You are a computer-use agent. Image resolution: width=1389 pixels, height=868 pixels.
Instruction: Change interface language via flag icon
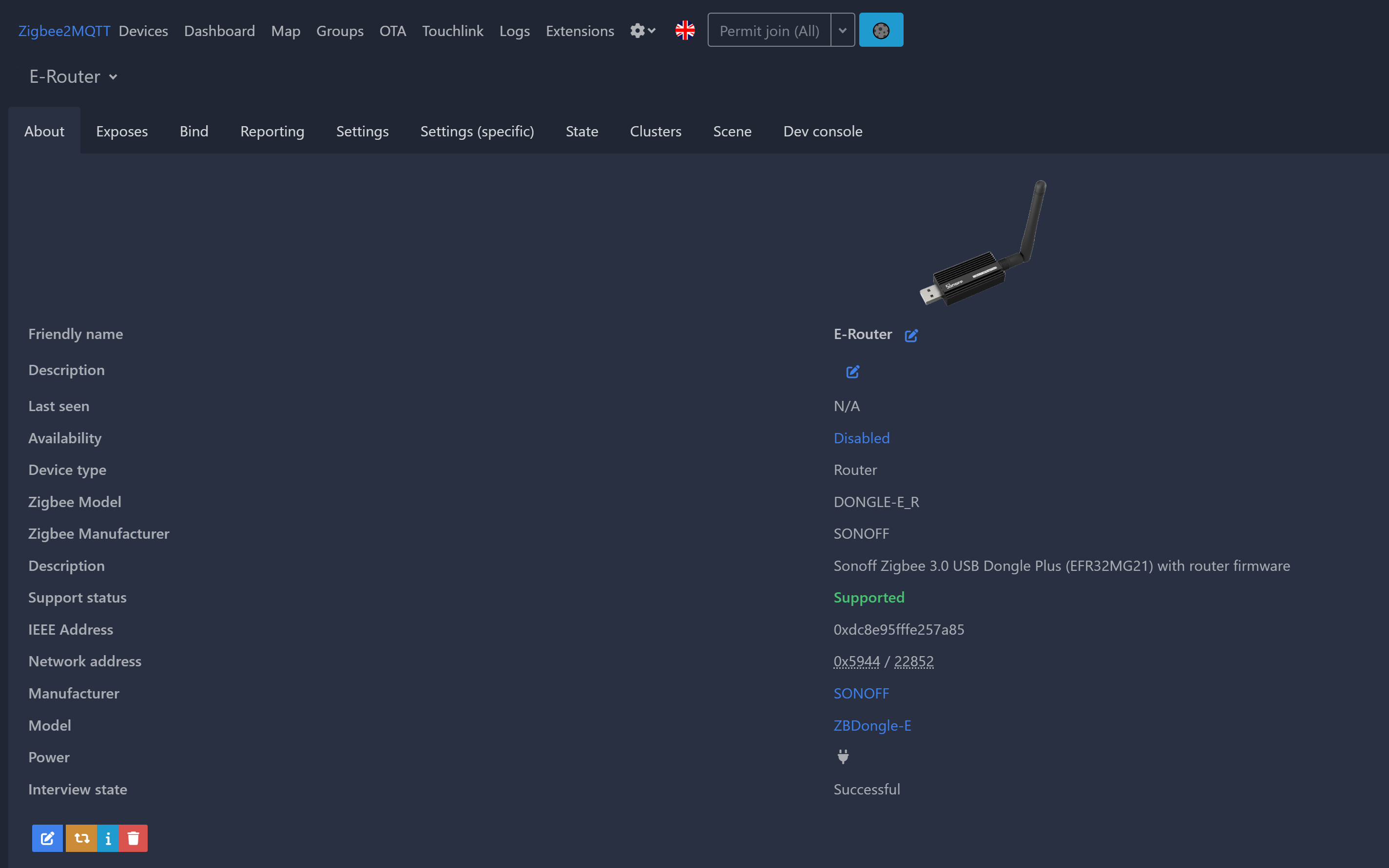(x=685, y=30)
